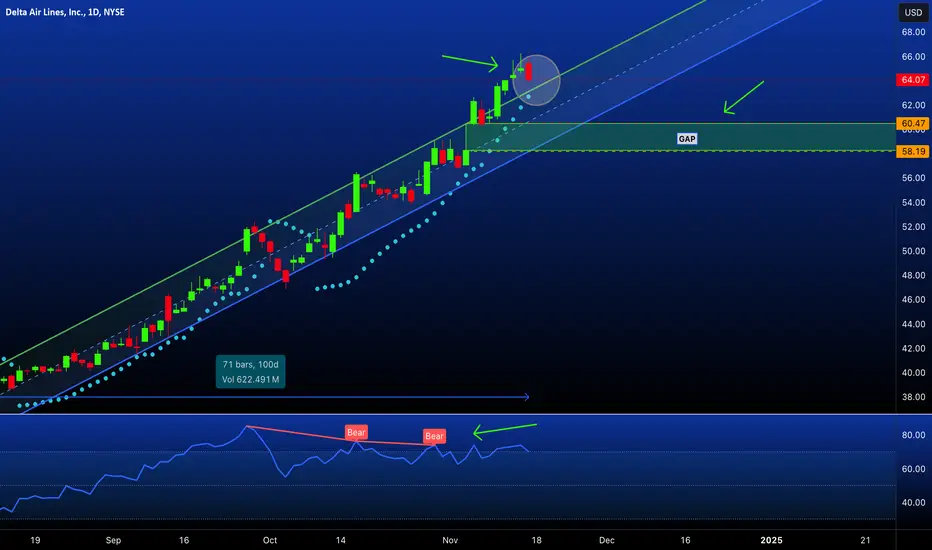Image resolution: width=932 pixels, height=550 pixels.
Task: Click the second Bear divergence label on RSI
Action: pyautogui.click(x=434, y=436)
